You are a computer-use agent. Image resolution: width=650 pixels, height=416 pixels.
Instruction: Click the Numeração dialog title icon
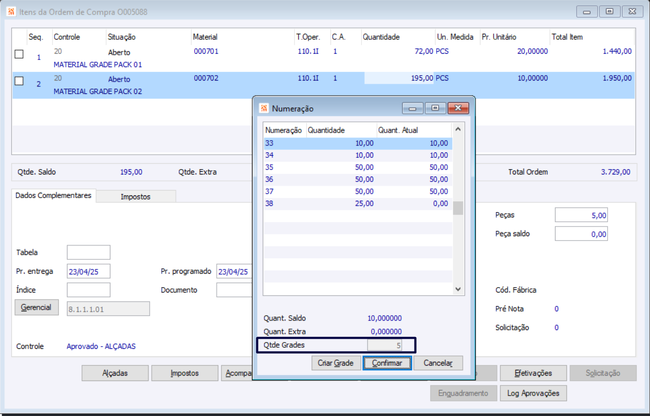pos(264,108)
